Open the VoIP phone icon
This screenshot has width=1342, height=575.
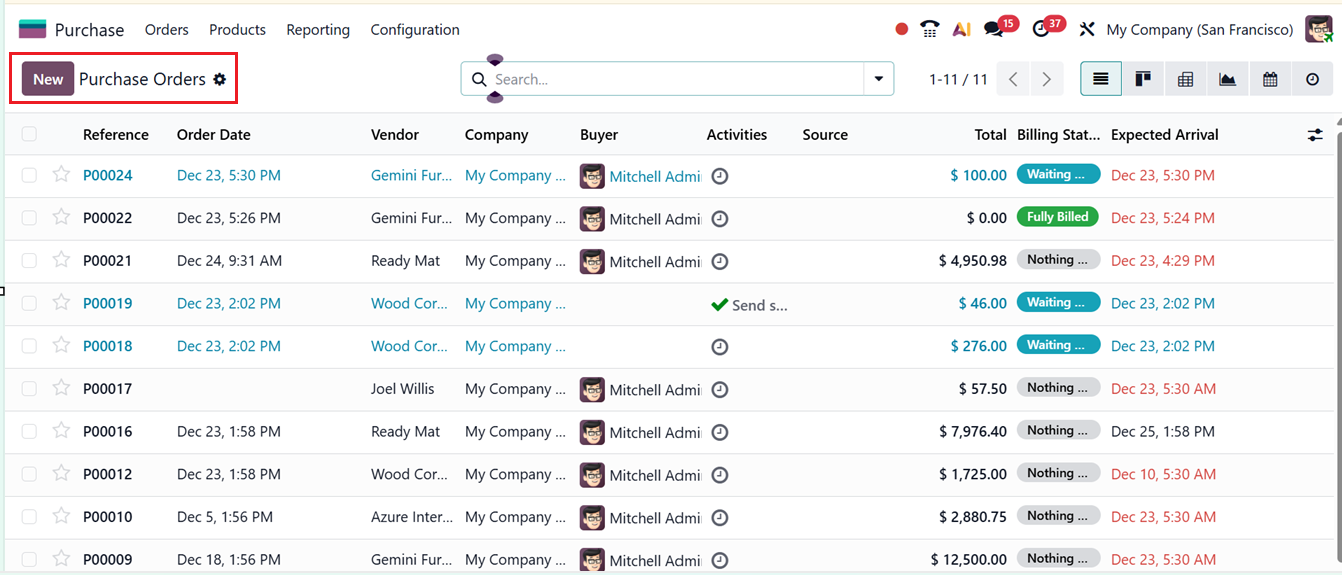(930, 29)
